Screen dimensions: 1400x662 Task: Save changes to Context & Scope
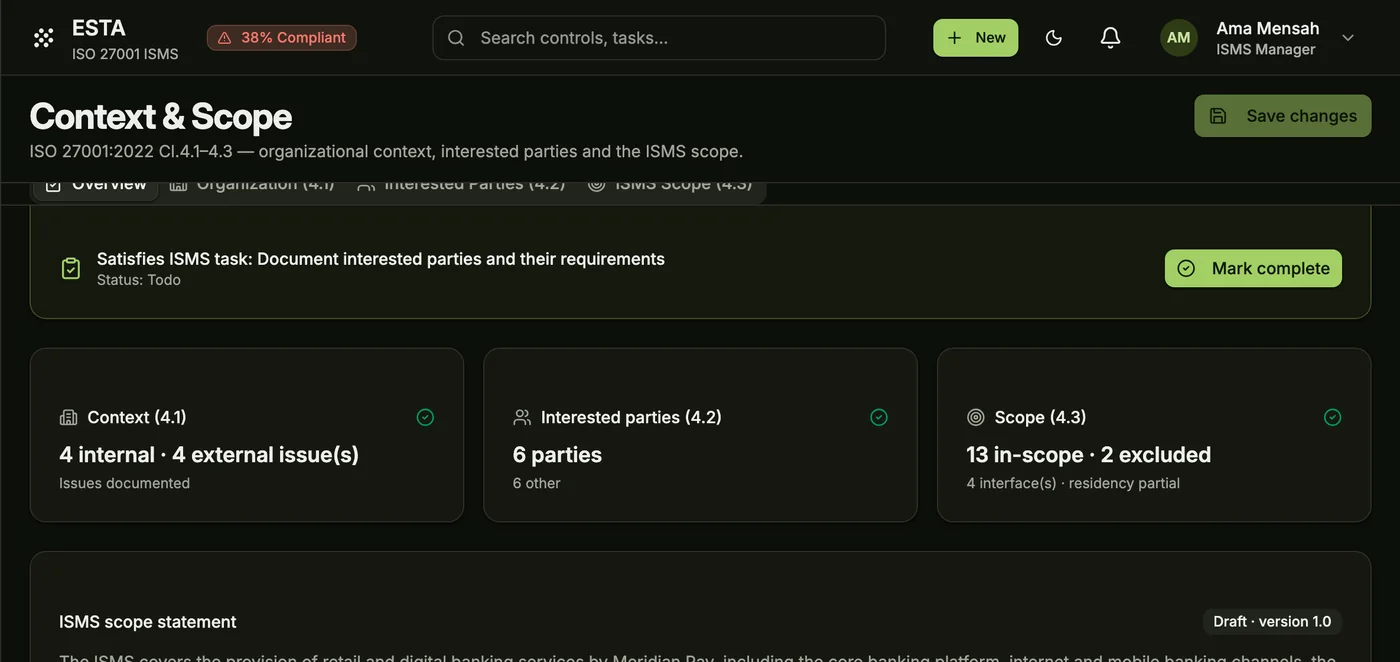1283,116
